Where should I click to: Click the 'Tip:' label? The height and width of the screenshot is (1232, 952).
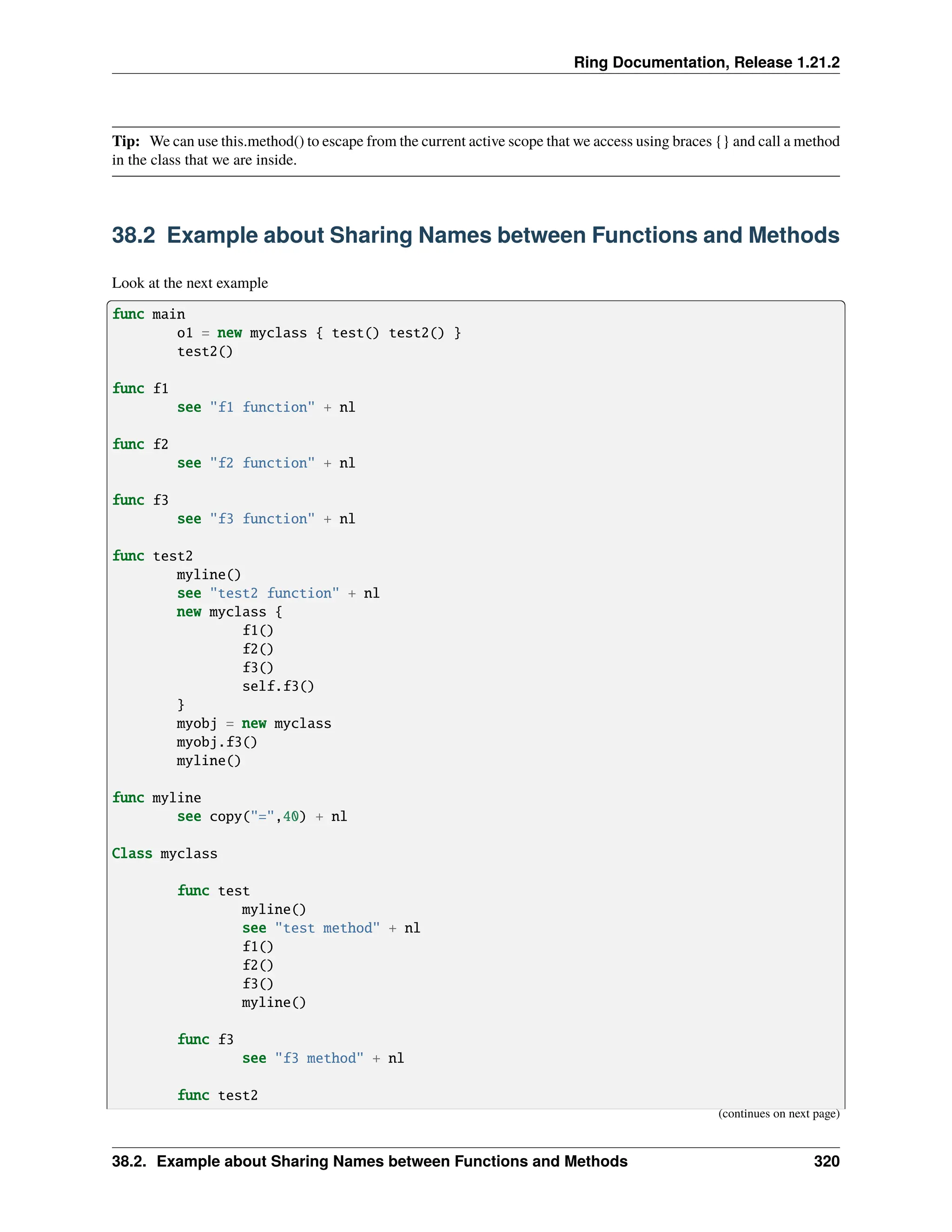pyautogui.click(x=126, y=141)
